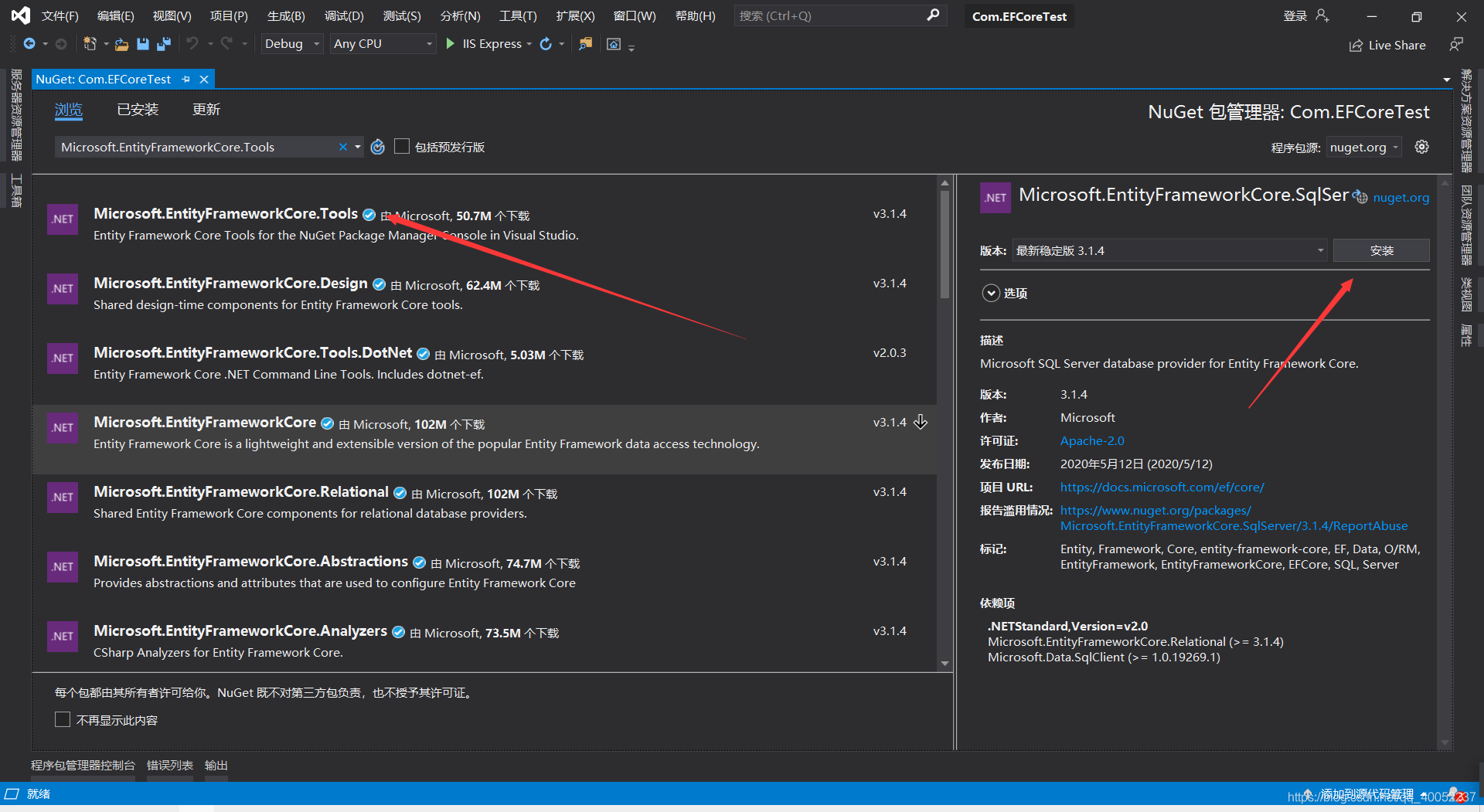Open the IIS Express dropdown arrow
Viewport: 1484px width, 812px height.
pyautogui.click(x=529, y=44)
